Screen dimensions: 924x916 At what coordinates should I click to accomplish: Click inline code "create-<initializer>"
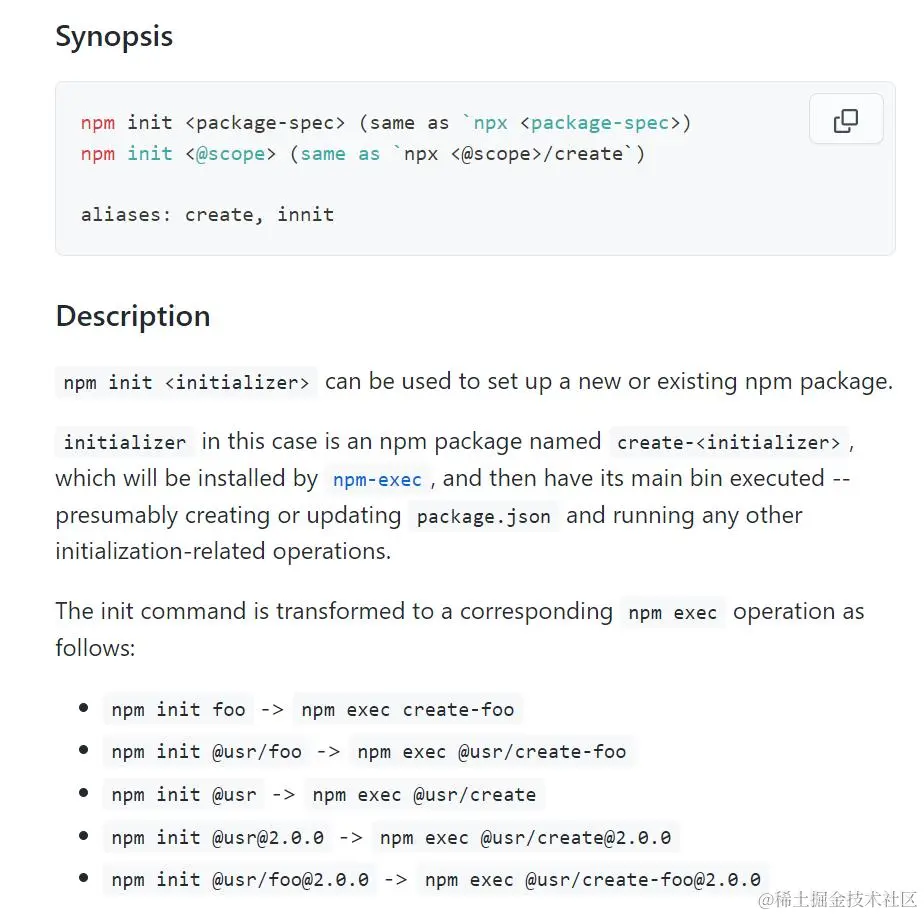[x=729, y=442]
